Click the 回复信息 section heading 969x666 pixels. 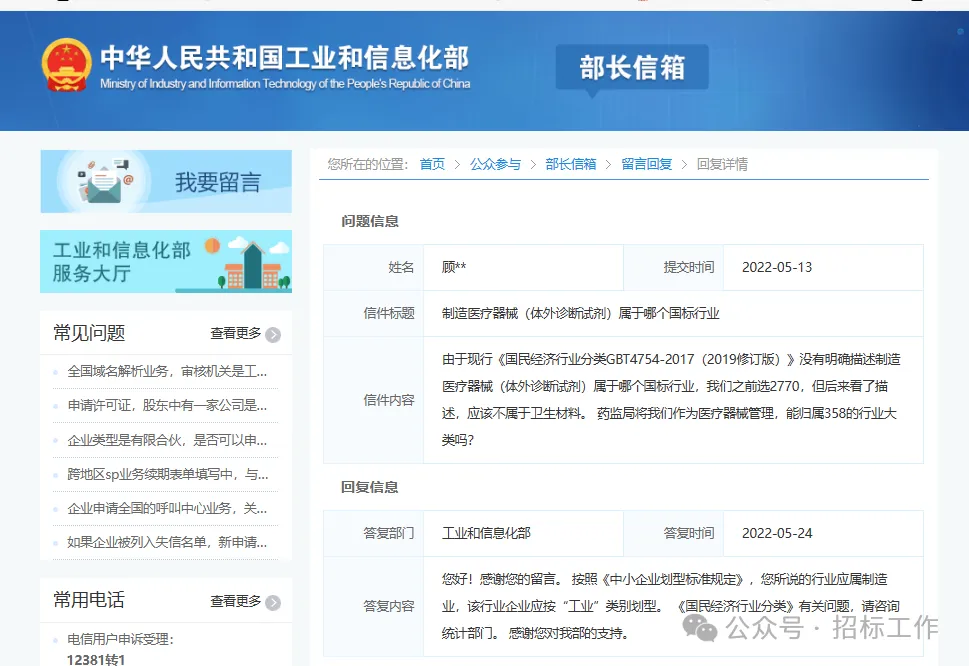click(x=370, y=487)
